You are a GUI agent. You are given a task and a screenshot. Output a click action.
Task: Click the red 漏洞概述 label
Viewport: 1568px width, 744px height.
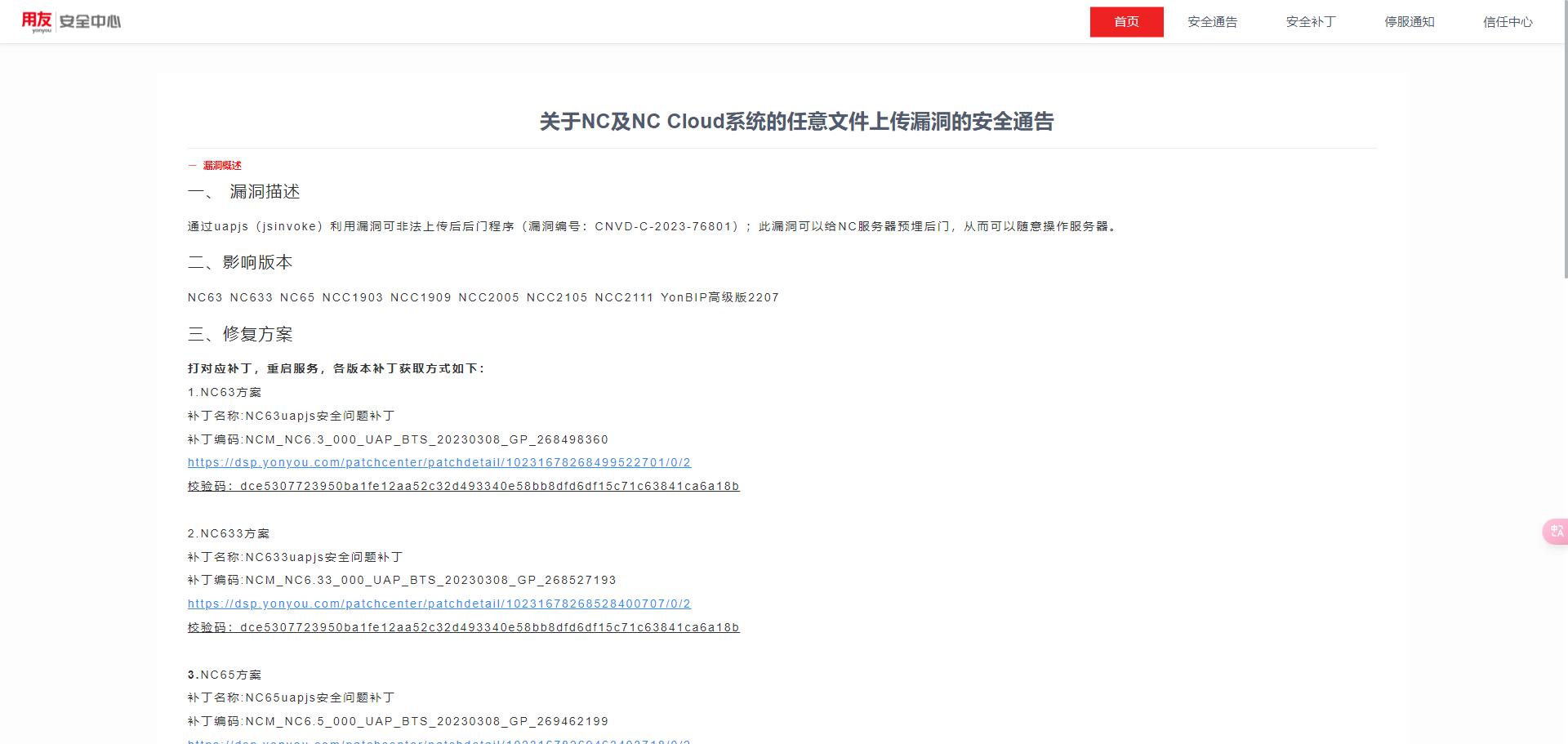coord(221,166)
